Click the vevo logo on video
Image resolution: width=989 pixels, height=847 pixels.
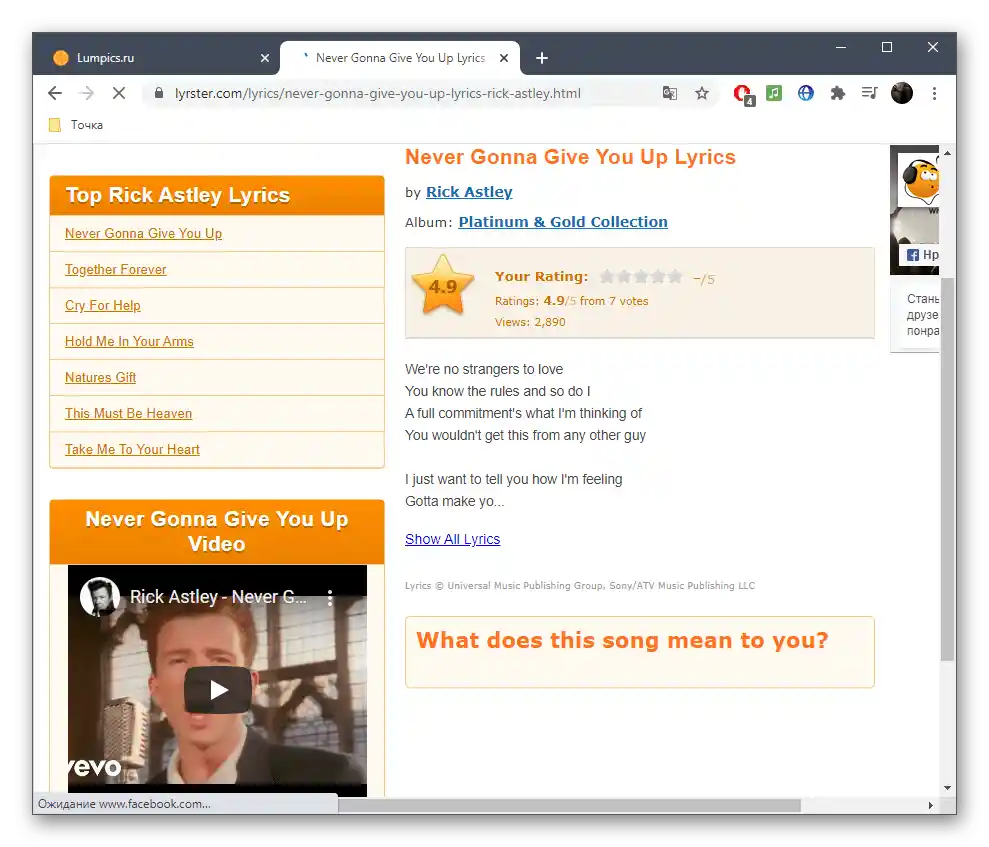[95, 767]
